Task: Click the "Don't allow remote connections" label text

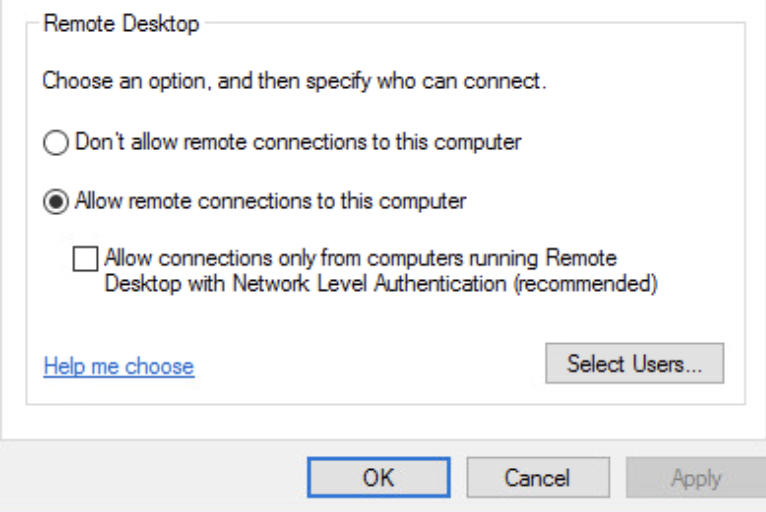Action: pyautogui.click(x=298, y=143)
